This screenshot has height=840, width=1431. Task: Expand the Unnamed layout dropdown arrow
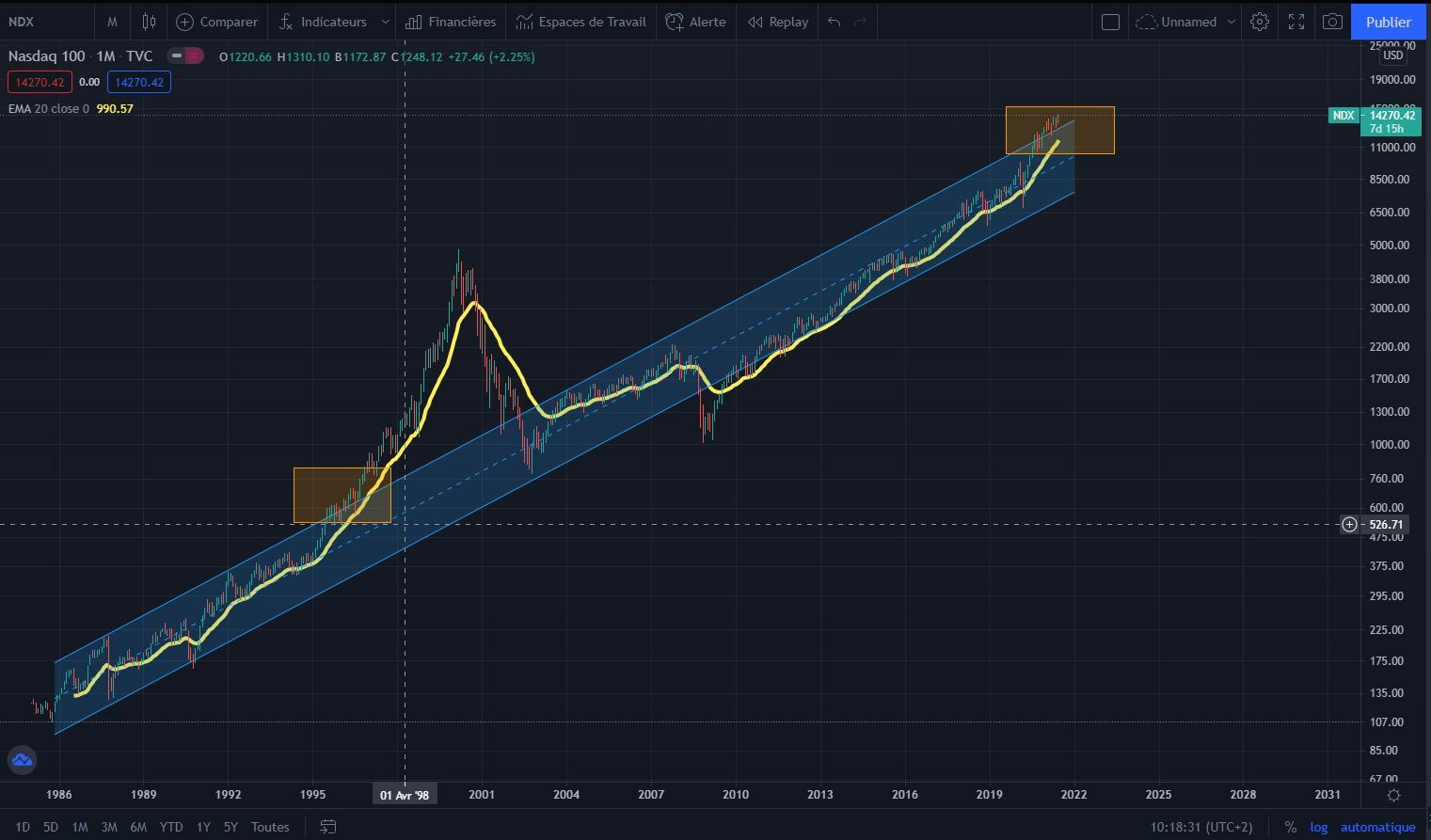click(1231, 22)
